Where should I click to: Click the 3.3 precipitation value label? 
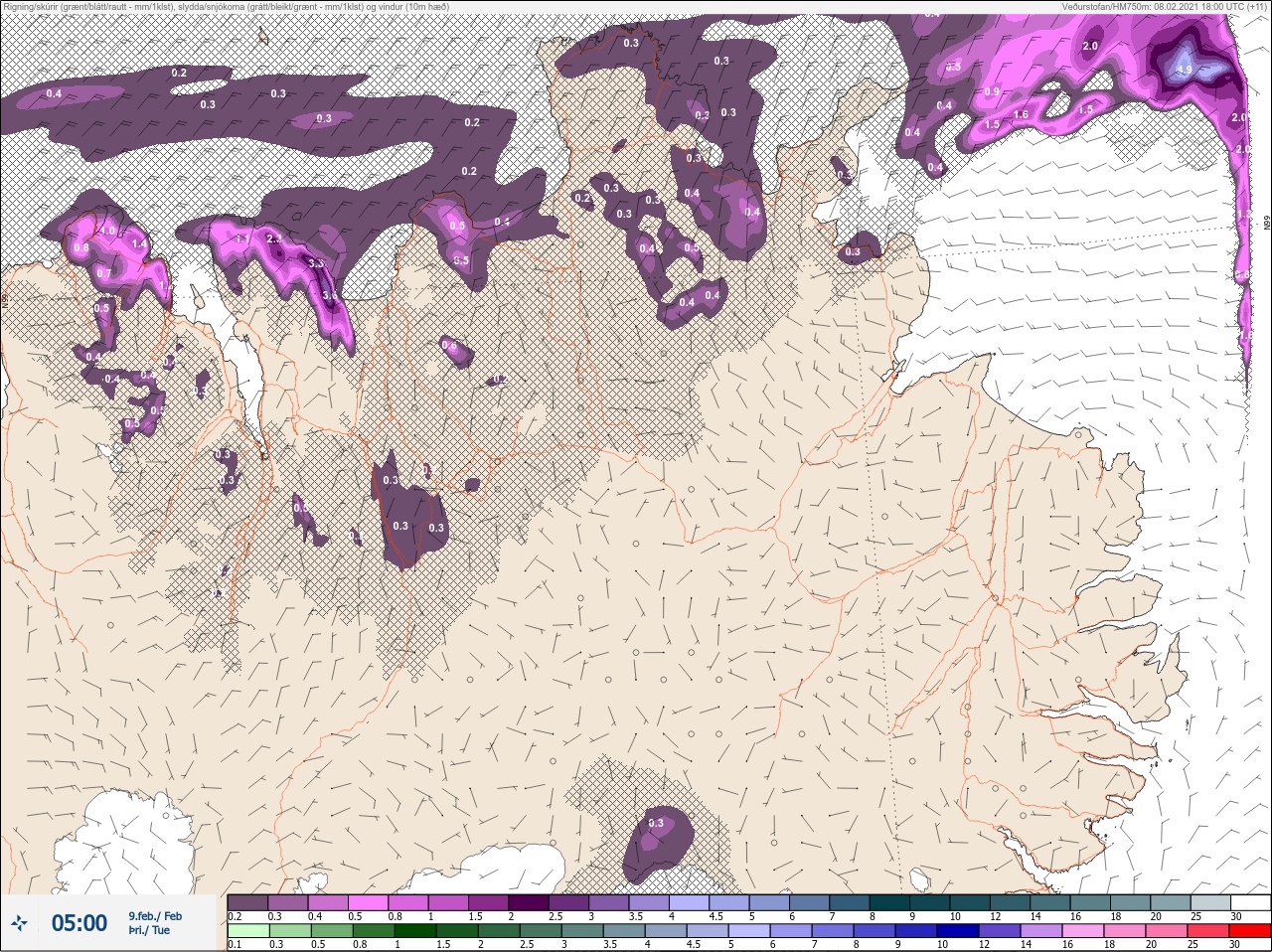[316, 263]
